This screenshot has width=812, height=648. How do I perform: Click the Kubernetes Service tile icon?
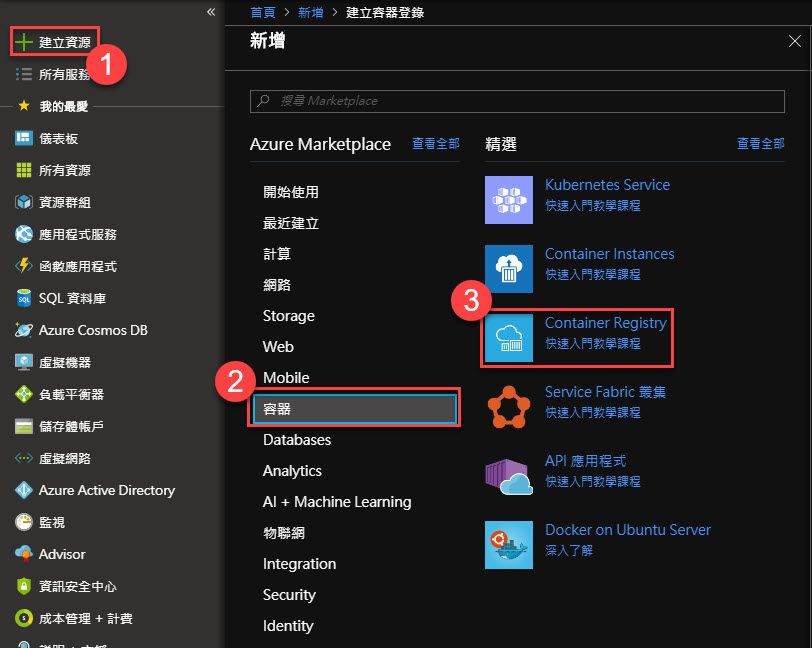click(509, 200)
